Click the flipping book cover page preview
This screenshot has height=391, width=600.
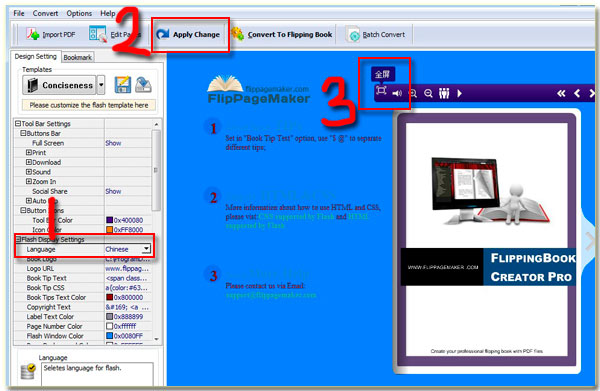pos(487,240)
